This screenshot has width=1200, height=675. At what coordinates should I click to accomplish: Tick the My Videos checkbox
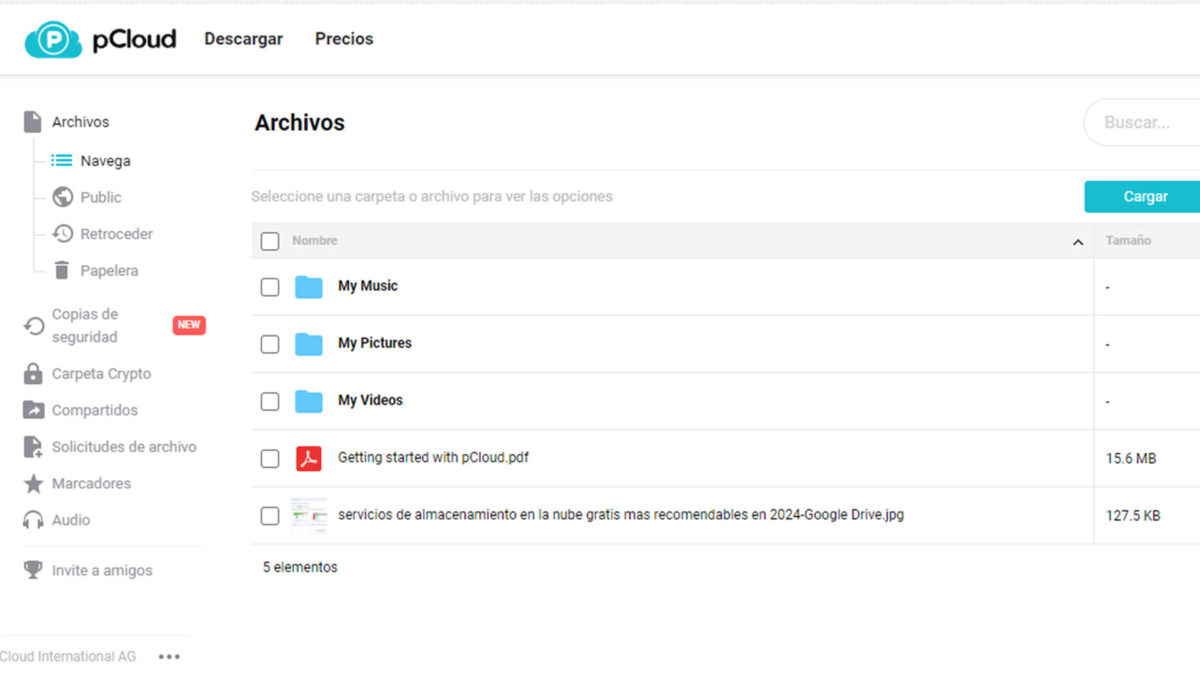tap(270, 401)
